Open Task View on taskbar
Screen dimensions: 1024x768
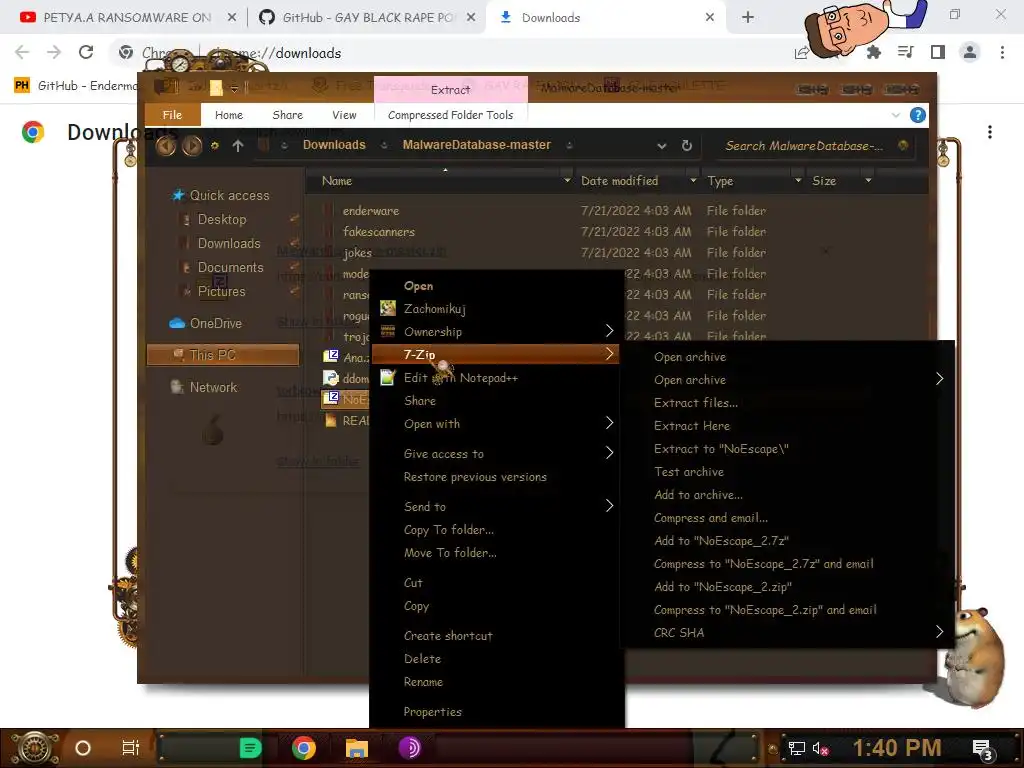[x=131, y=748]
